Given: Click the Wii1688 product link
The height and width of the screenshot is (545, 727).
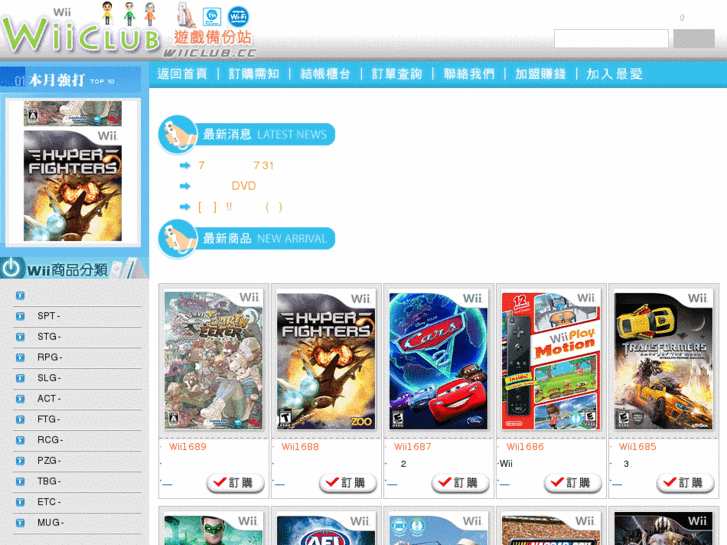Looking at the screenshot, I should point(300,447).
